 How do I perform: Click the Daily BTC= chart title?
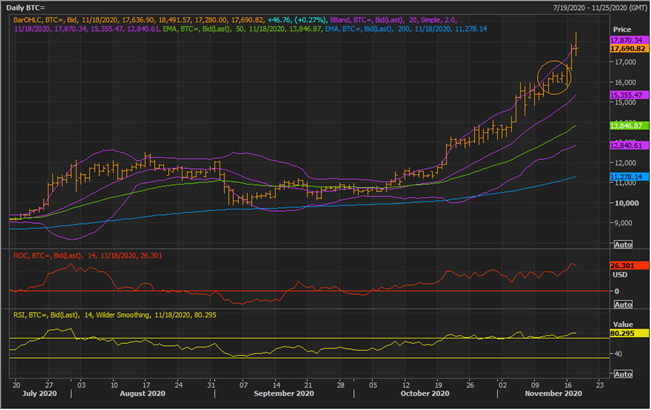[25, 8]
